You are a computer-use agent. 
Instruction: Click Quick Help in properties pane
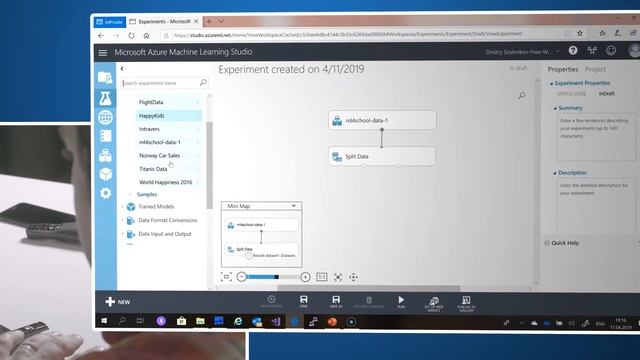(x=564, y=243)
